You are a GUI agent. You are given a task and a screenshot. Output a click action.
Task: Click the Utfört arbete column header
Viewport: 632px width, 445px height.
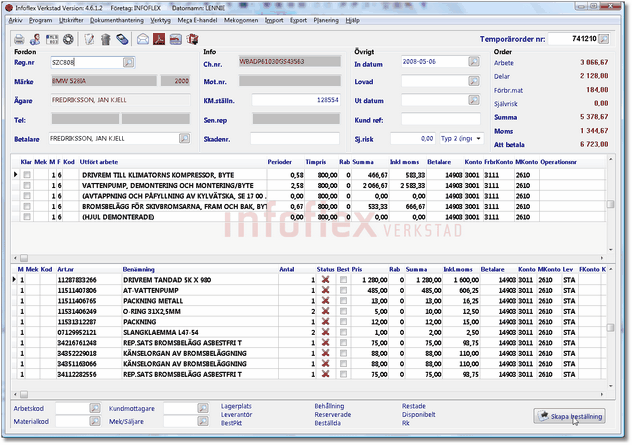pos(99,162)
